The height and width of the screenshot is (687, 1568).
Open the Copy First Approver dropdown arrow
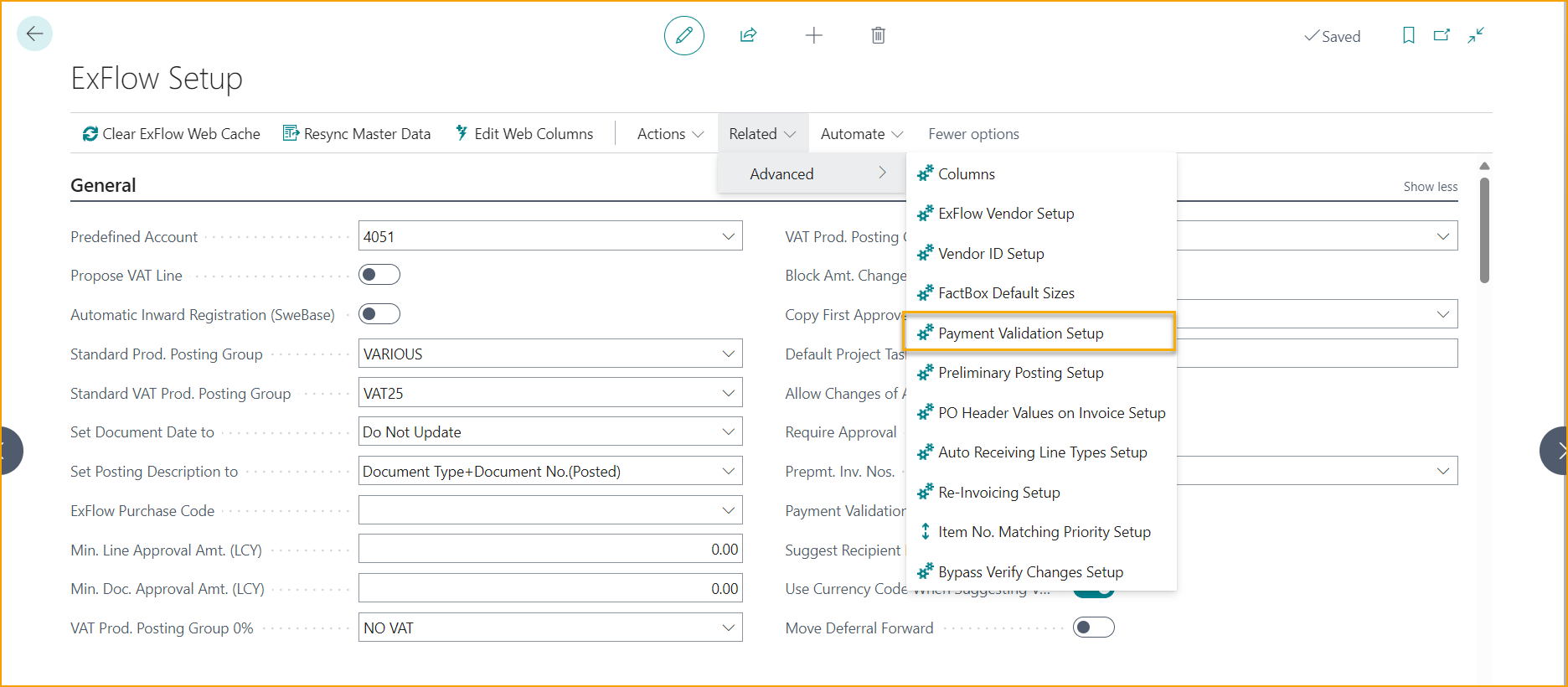(x=1442, y=314)
